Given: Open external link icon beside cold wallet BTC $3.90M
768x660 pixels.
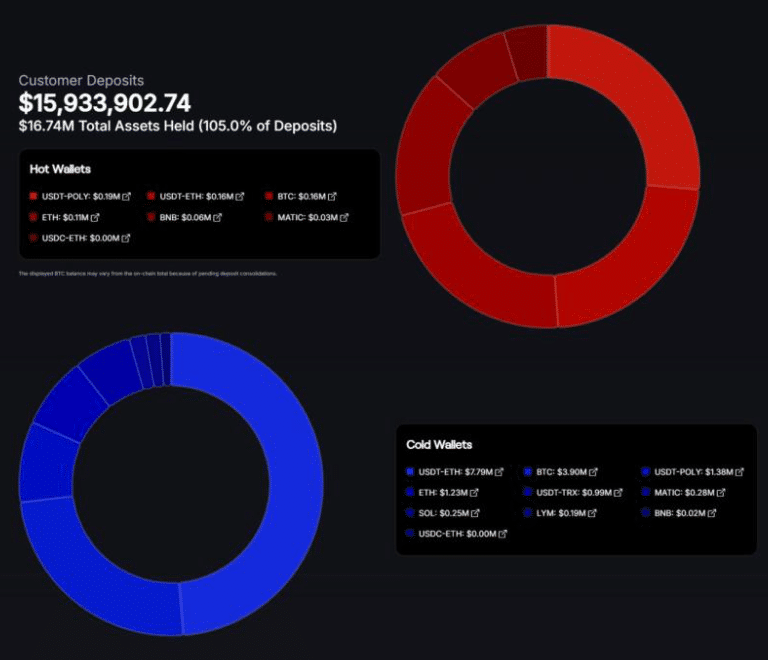Looking at the screenshot, I should tap(593, 472).
